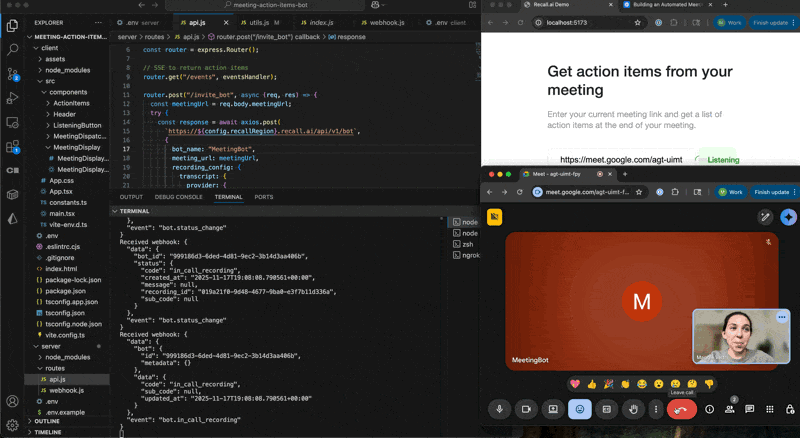Open the Remote Explorer view in the activity bar
This screenshot has height=438, width=800.
(x=12, y=123)
